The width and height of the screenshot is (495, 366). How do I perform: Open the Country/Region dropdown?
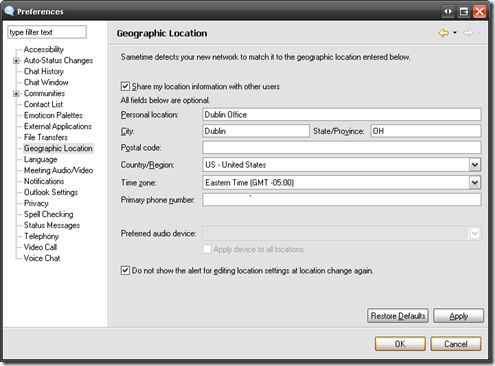coord(475,165)
